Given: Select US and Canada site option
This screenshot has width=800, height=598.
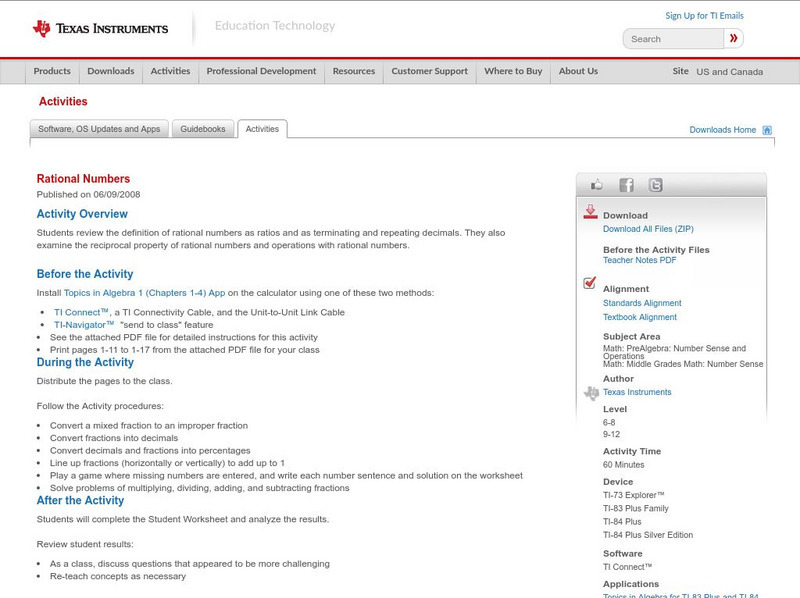Looking at the screenshot, I should pyautogui.click(x=730, y=72).
